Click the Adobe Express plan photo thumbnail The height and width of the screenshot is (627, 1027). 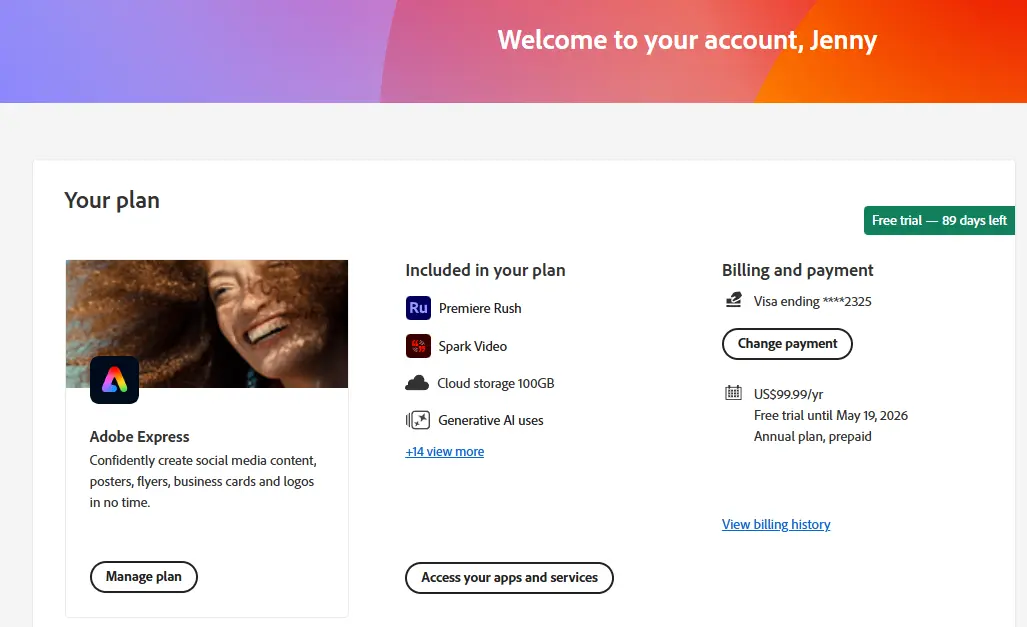click(x=207, y=324)
